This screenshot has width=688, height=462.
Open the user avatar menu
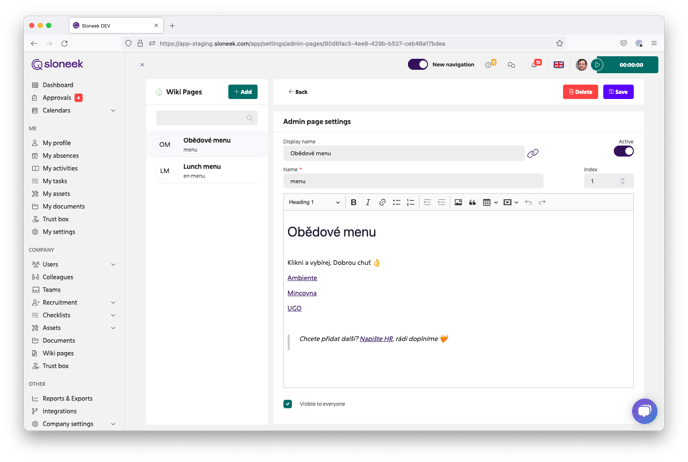pyautogui.click(x=581, y=64)
